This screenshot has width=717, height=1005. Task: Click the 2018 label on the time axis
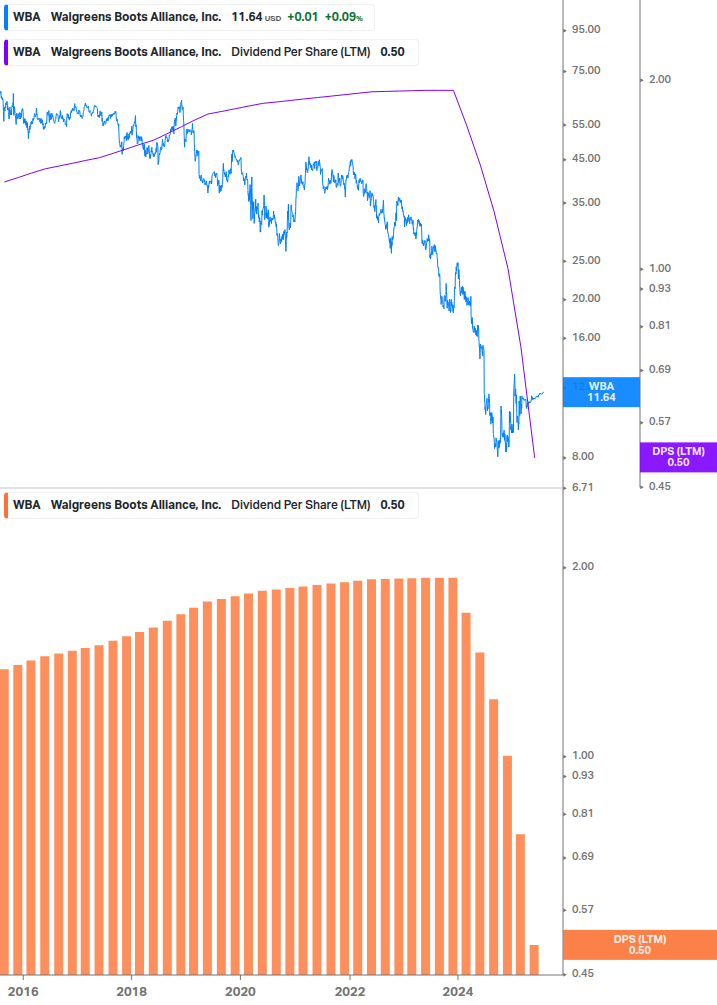(132, 992)
